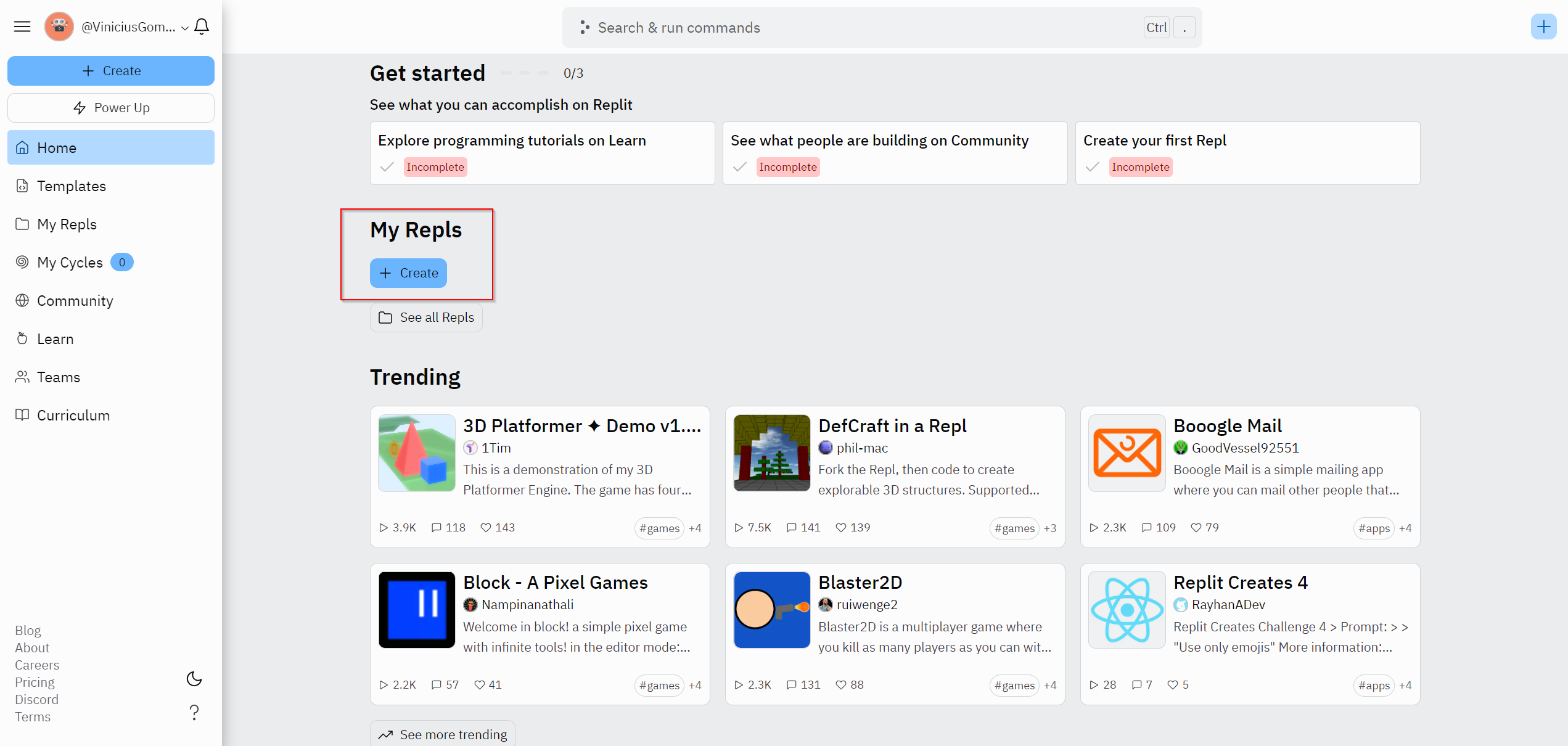Toggle dark mode with moon icon
This screenshot has height=746, width=1568.
194,679
